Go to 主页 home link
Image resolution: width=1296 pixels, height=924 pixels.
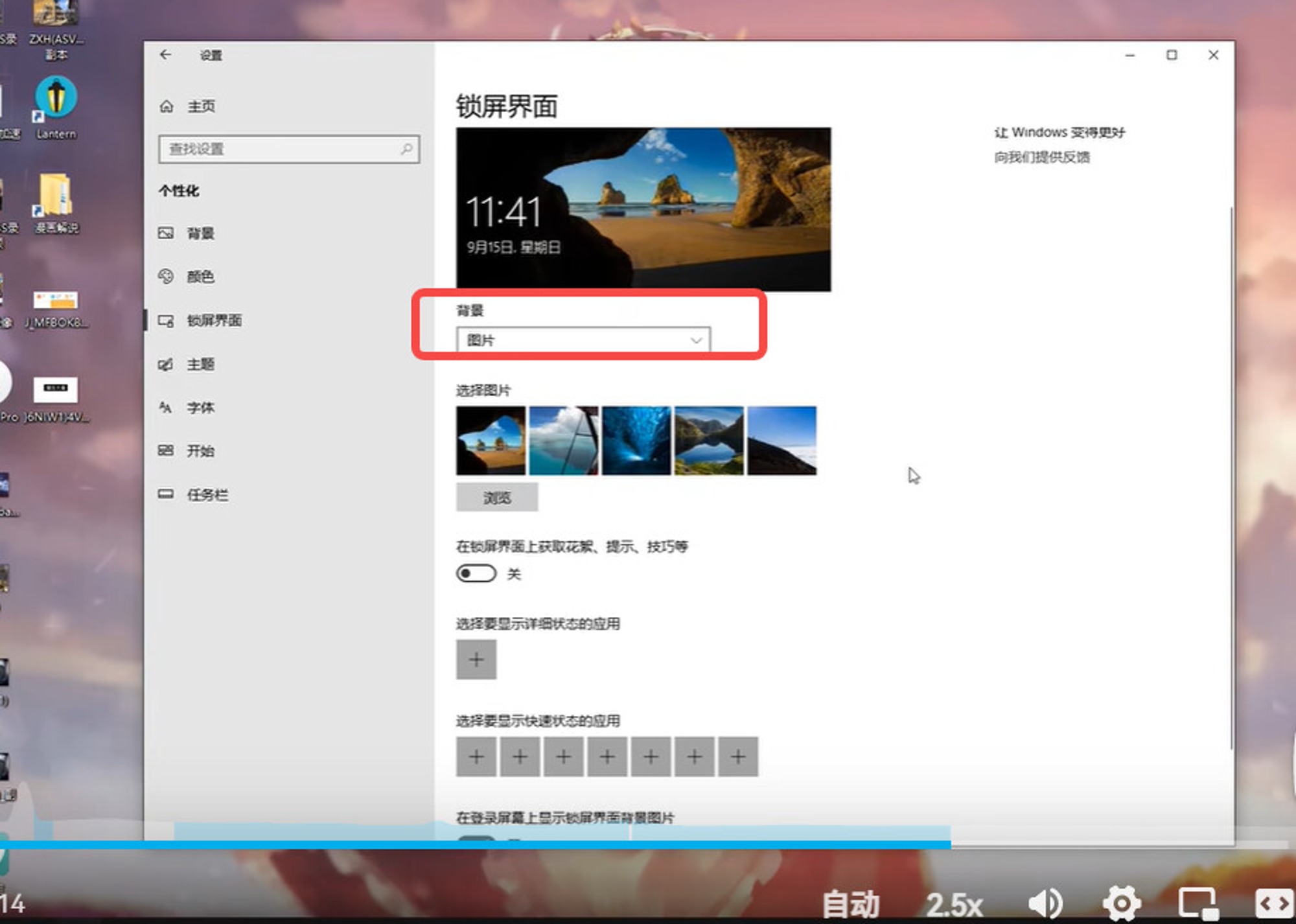202,106
